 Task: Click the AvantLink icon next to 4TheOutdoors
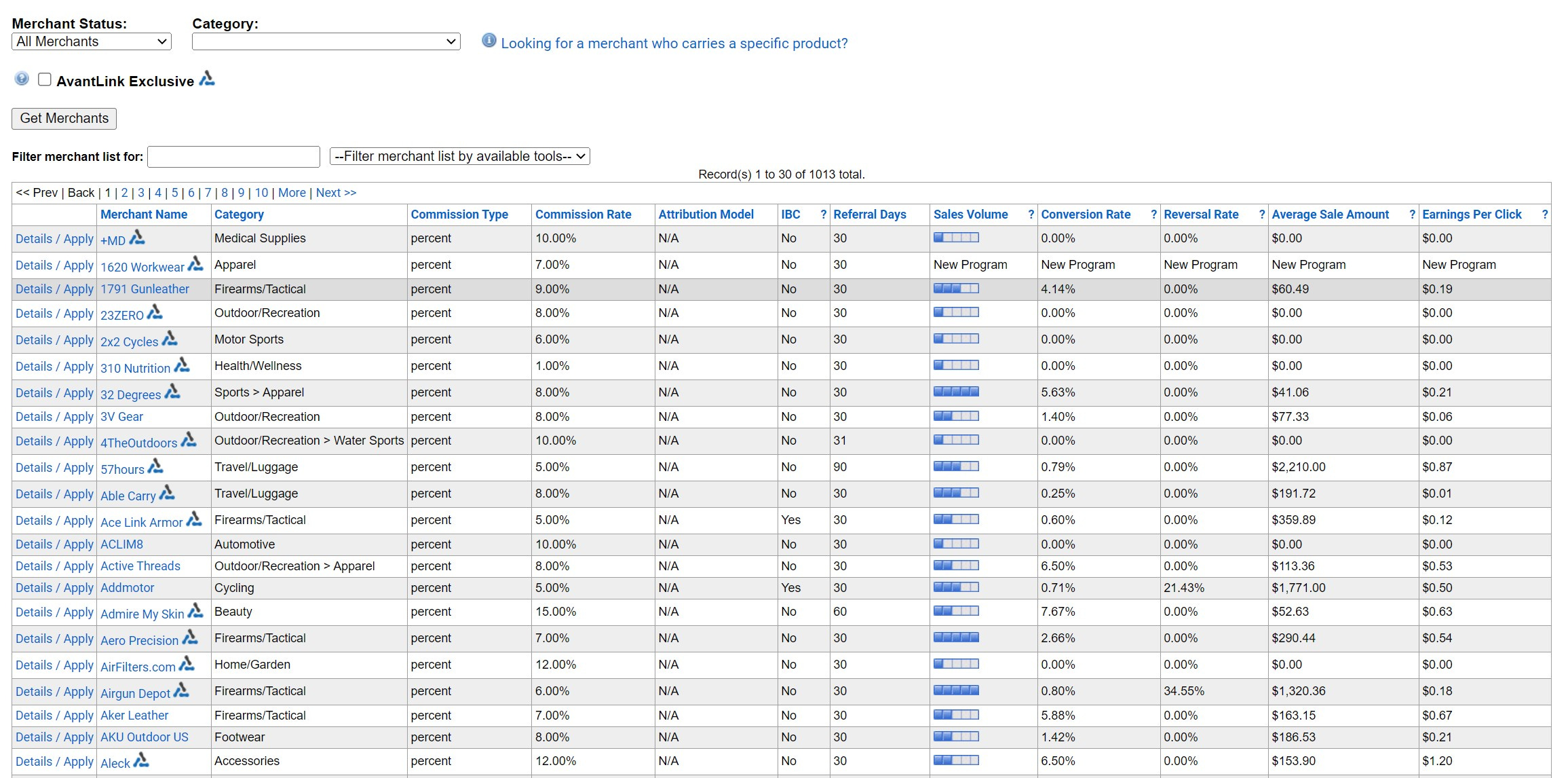(189, 439)
